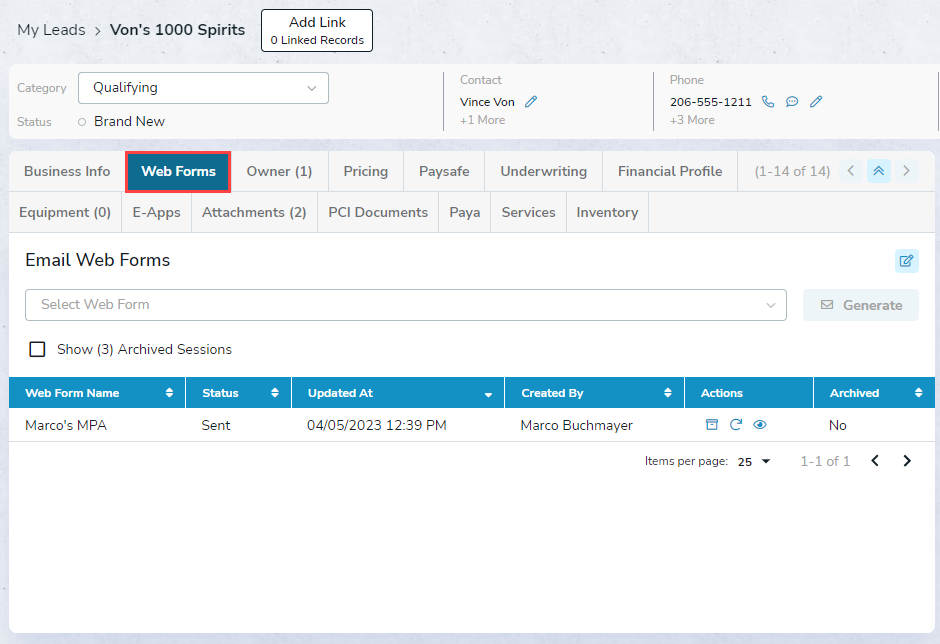Open the Equipment (0) tab
The image size is (940, 644).
(65, 212)
